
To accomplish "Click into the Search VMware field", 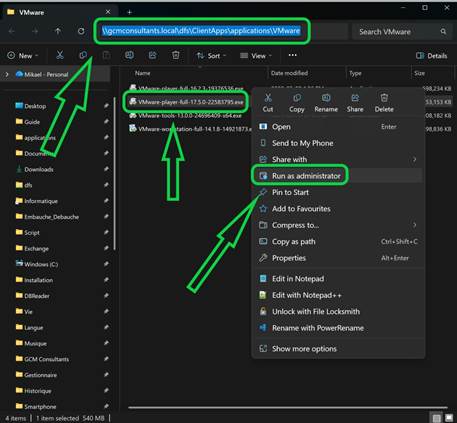I will pyautogui.click(x=396, y=32).
